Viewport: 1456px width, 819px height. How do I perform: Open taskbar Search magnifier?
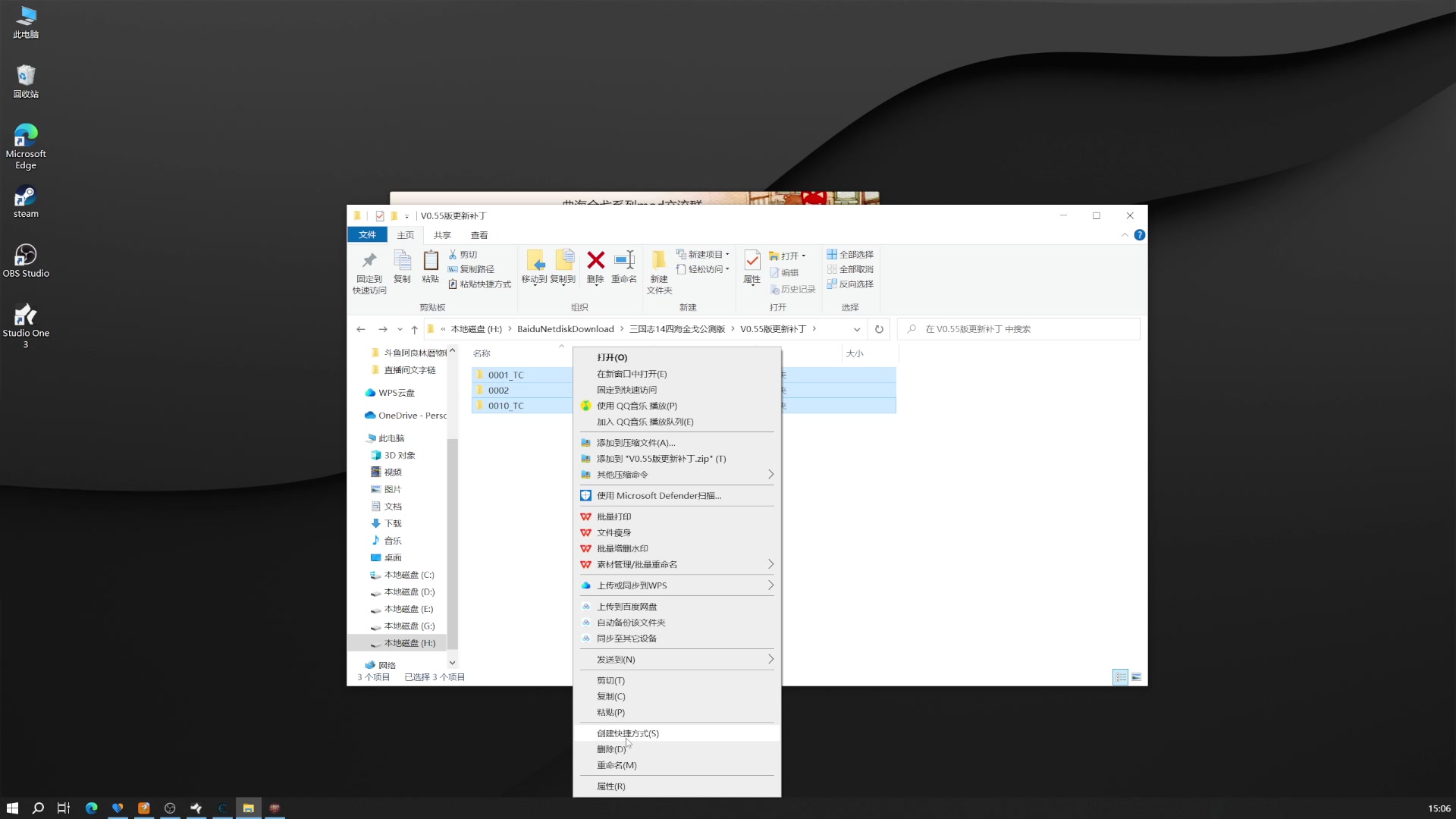38,808
